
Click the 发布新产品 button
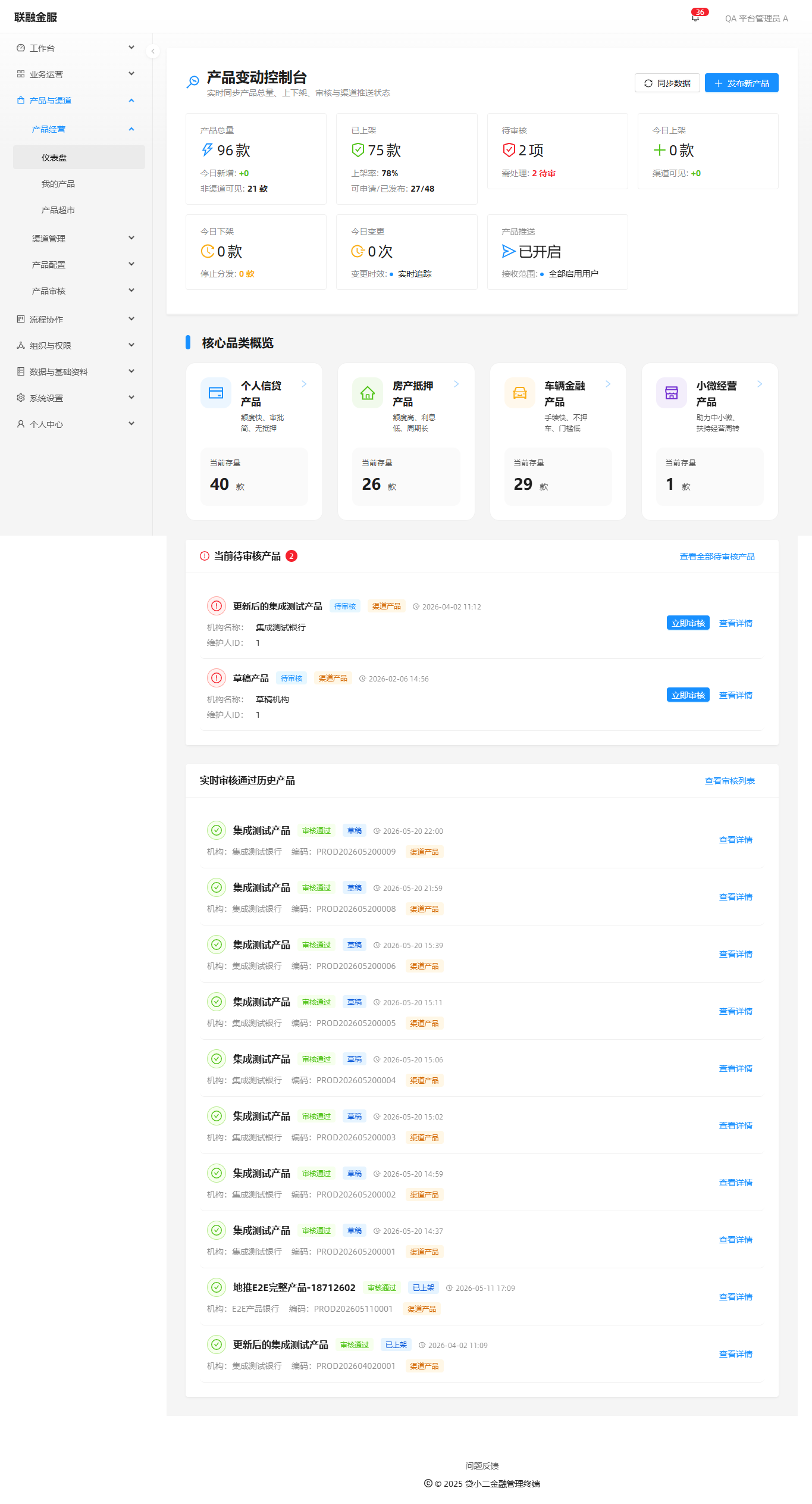(x=741, y=83)
